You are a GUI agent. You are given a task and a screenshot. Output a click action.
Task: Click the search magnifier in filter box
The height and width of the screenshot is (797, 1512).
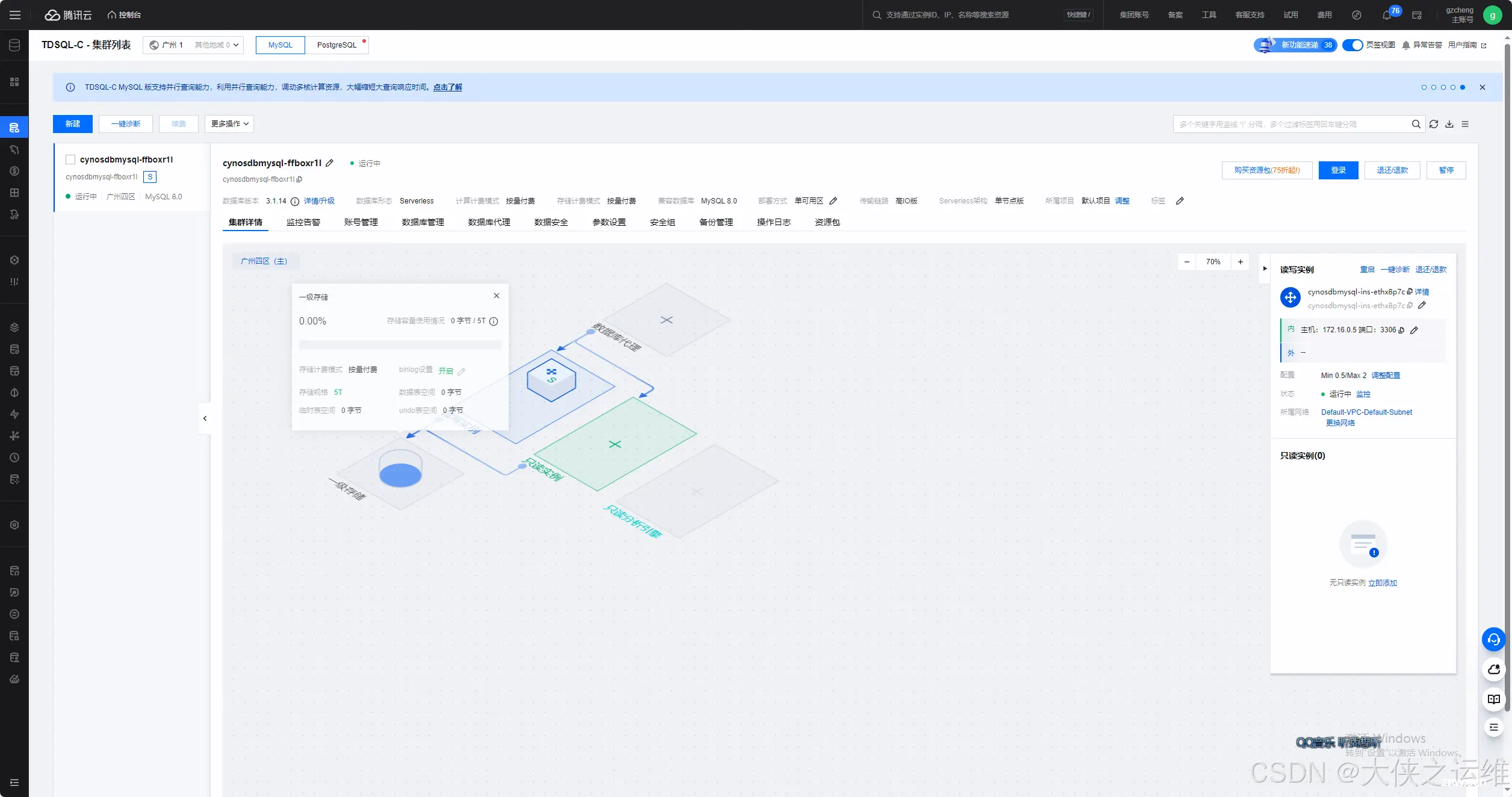[x=1416, y=124]
